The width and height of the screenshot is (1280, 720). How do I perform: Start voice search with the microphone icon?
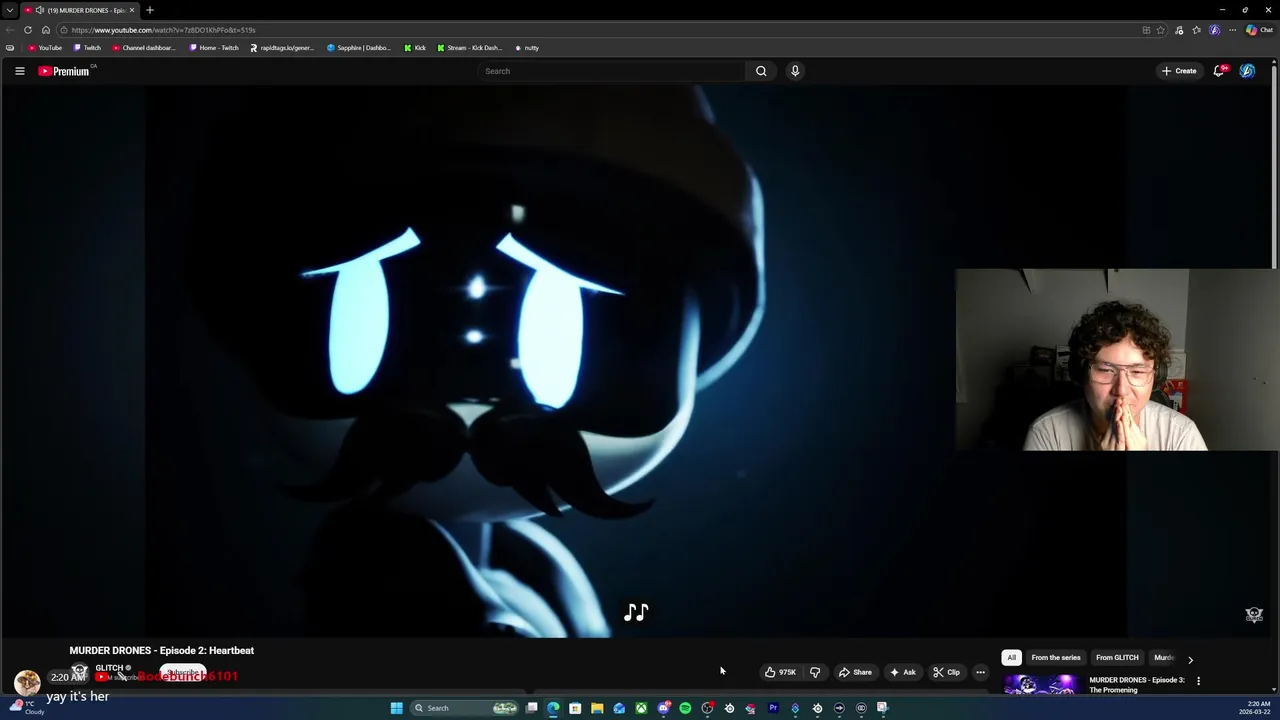click(795, 71)
